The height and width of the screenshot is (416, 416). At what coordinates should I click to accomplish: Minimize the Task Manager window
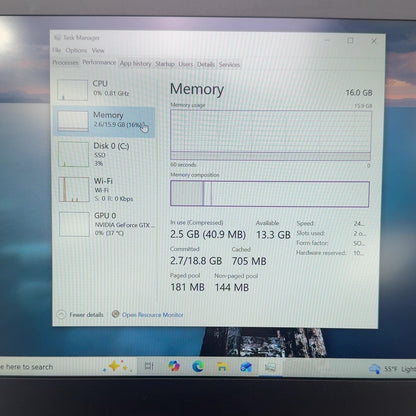[x=327, y=40]
